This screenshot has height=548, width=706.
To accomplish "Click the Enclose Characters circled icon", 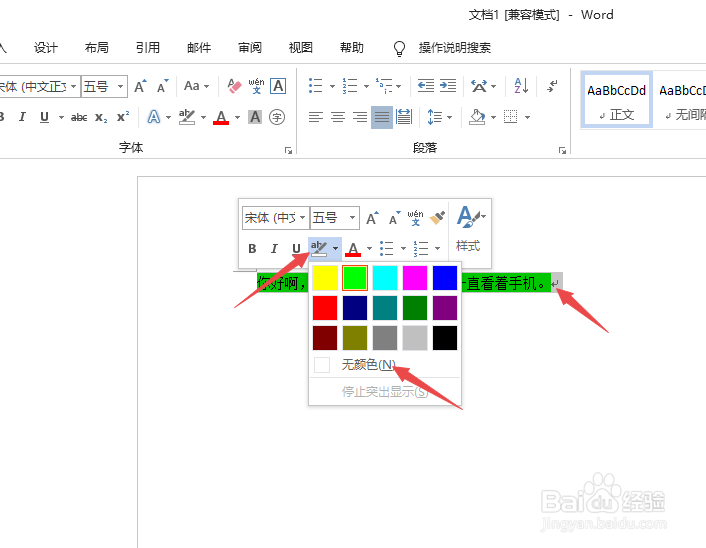I will 277,117.
